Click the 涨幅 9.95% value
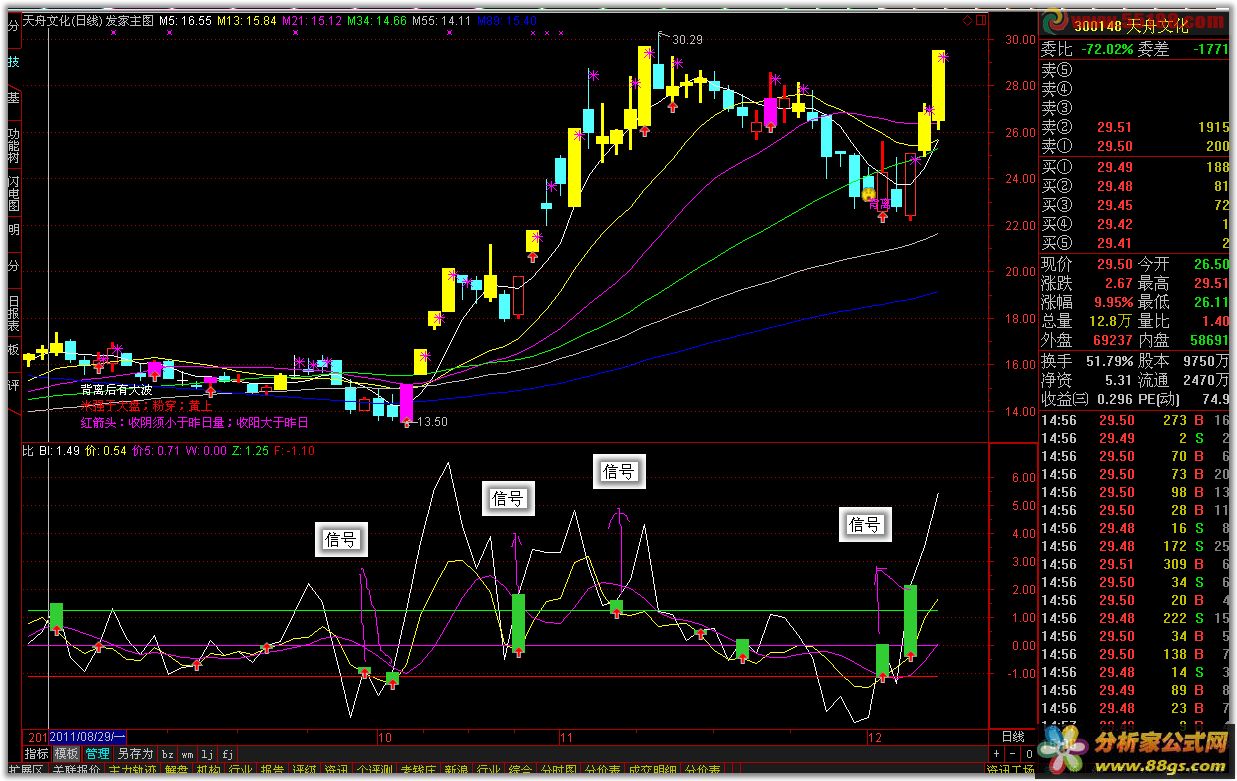This screenshot has height=781, width=1237. tap(1112, 302)
